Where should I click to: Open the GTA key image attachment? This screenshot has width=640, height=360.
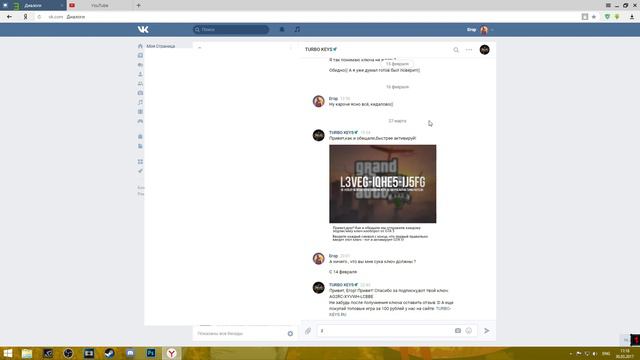click(x=382, y=184)
